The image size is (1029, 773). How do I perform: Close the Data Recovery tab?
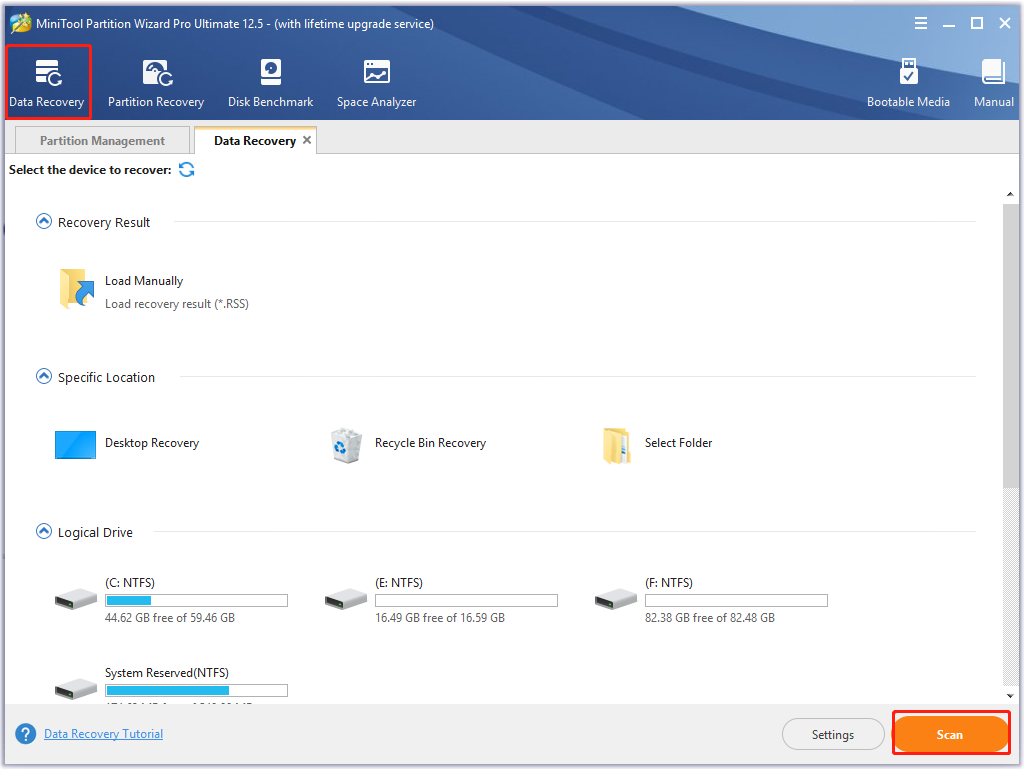click(306, 140)
